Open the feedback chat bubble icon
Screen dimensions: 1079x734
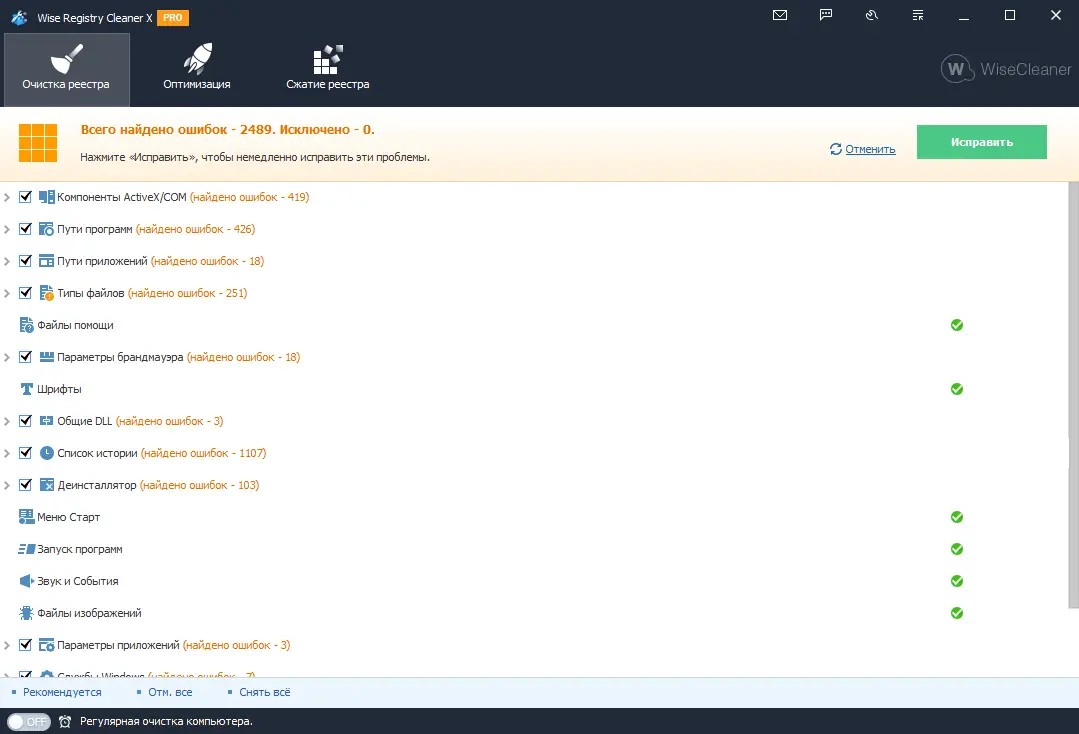pos(826,15)
